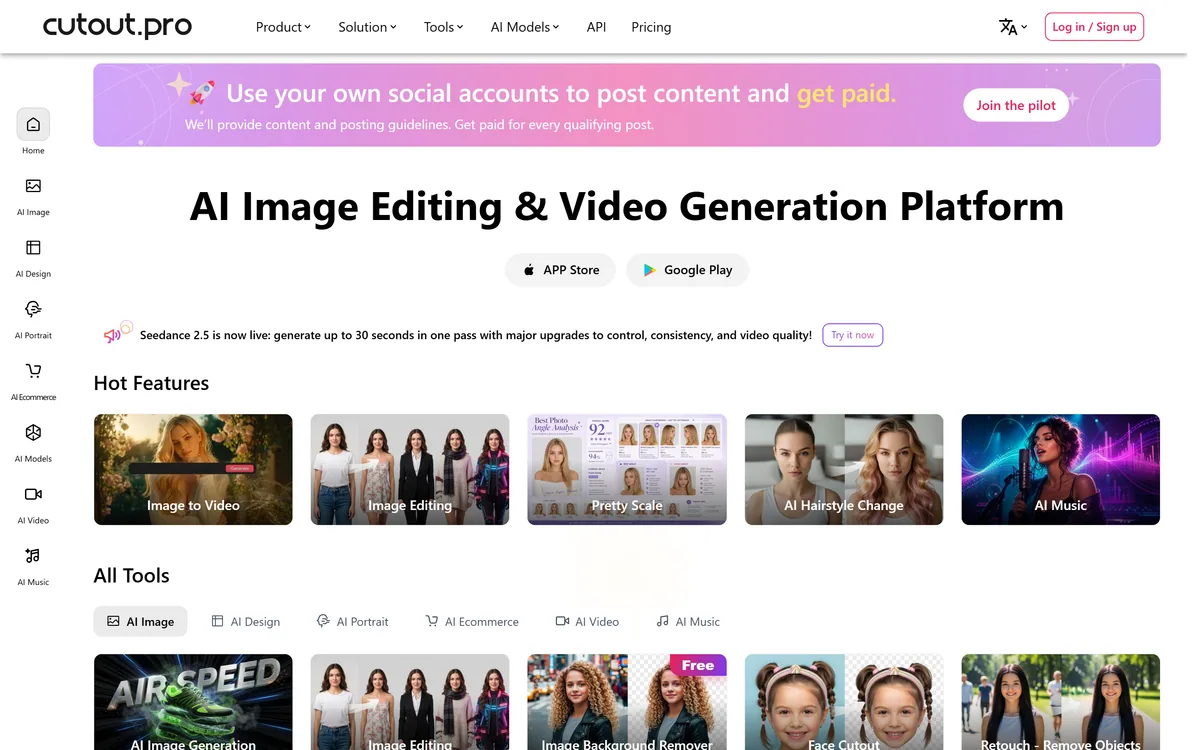Switch to the AI Ecommerce tools tab
The height and width of the screenshot is (750, 1200).
pyautogui.click(x=472, y=621)
